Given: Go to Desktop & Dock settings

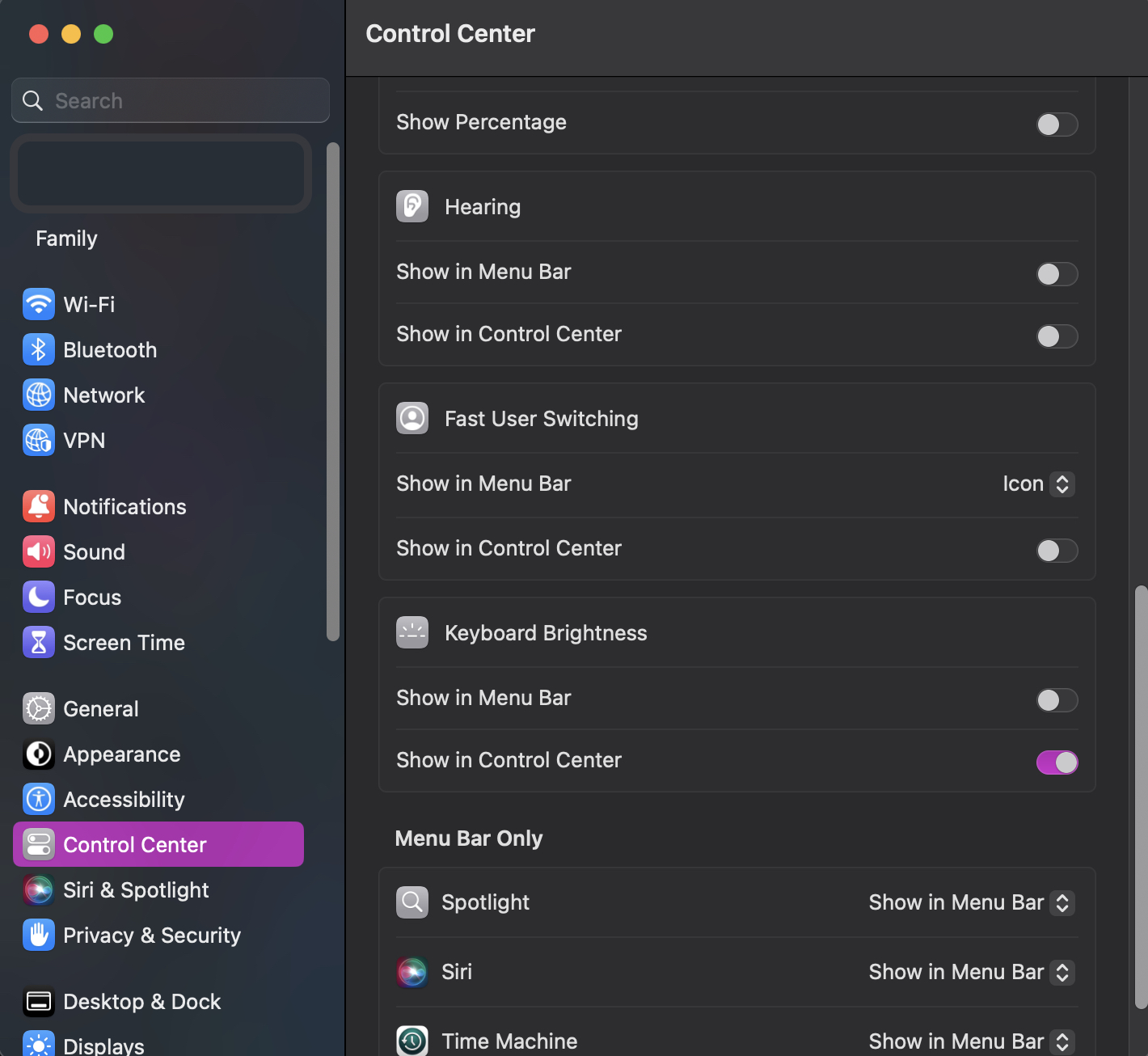Looking at the screenshot, I should (158, 1002).
